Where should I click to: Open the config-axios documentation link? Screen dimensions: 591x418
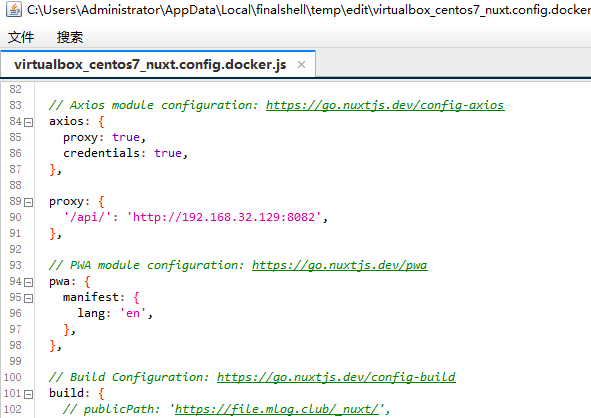pos(385,105)
